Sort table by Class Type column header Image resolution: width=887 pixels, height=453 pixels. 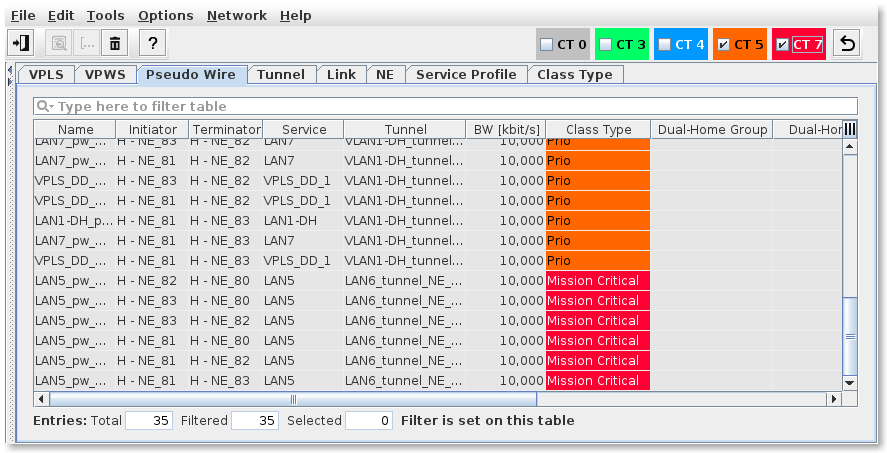[598, 129]
